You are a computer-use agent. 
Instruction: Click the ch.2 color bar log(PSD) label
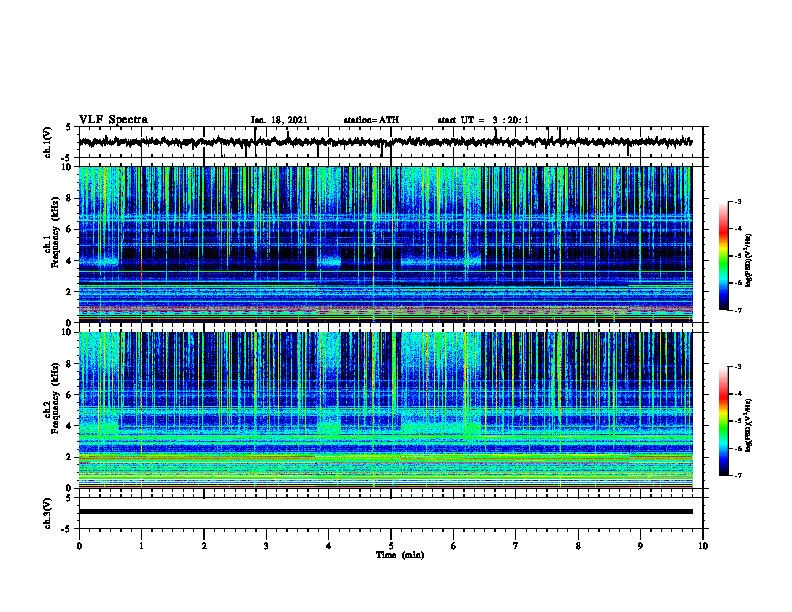tap(748, 426)
